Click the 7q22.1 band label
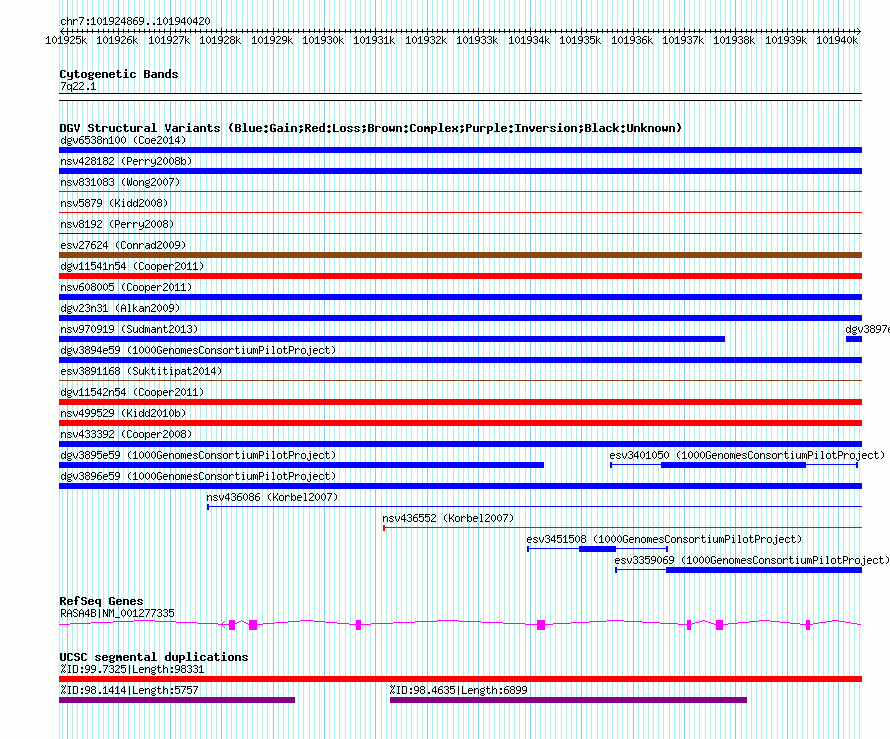890x739 pixels. click(x=78, y=86)
